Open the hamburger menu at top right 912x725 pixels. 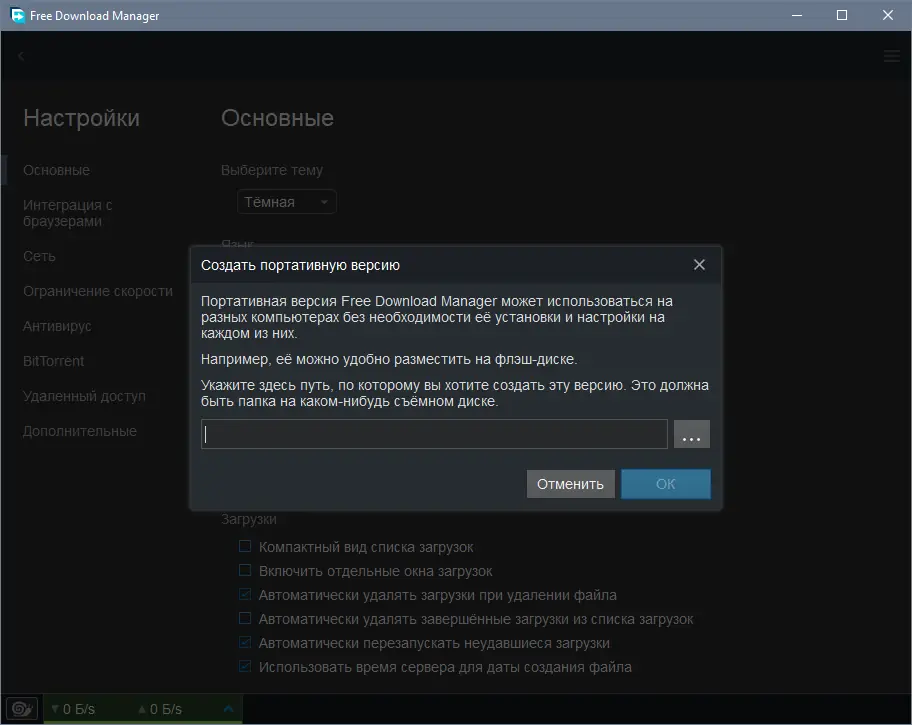[x=892, y=56]
